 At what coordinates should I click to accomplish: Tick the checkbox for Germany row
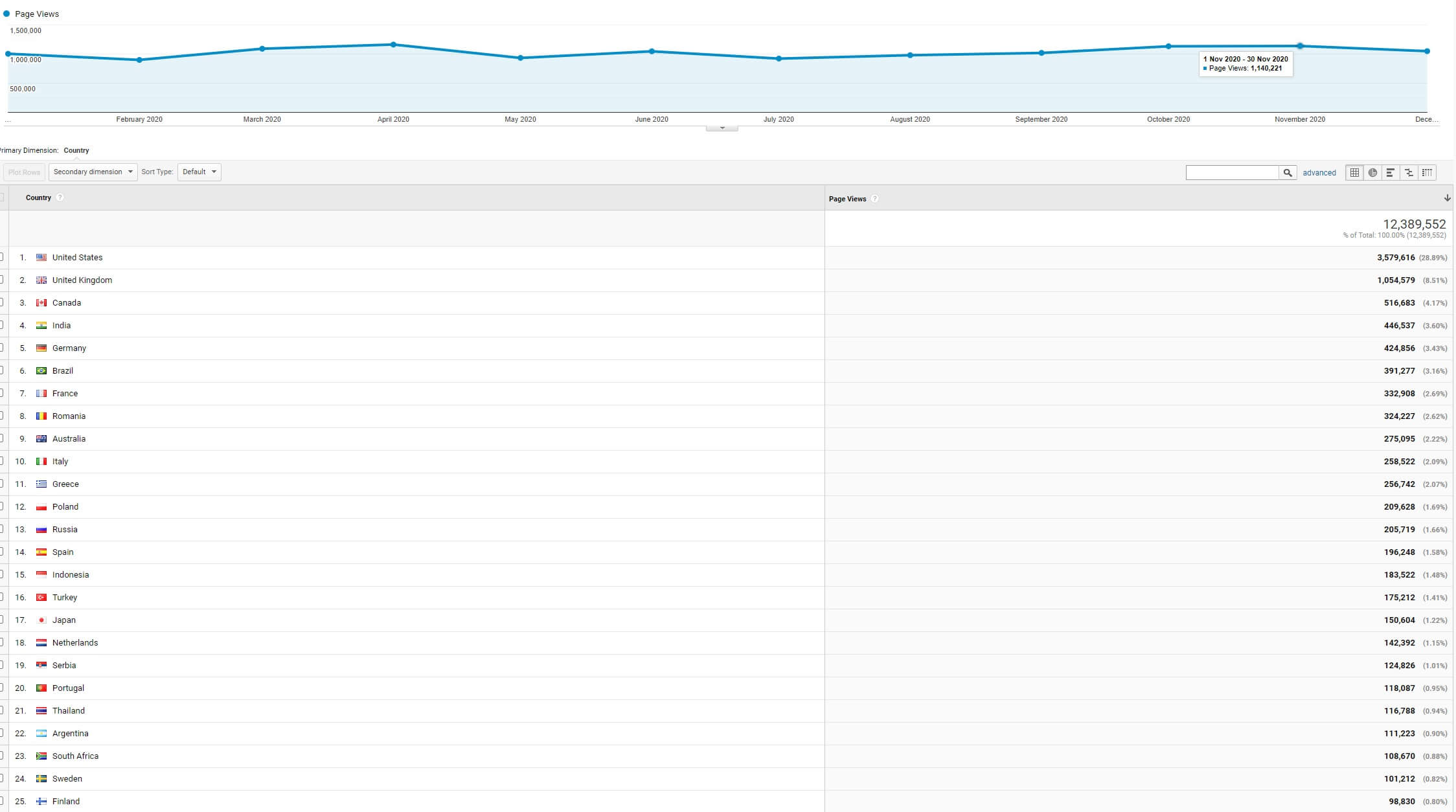(1, 348)
